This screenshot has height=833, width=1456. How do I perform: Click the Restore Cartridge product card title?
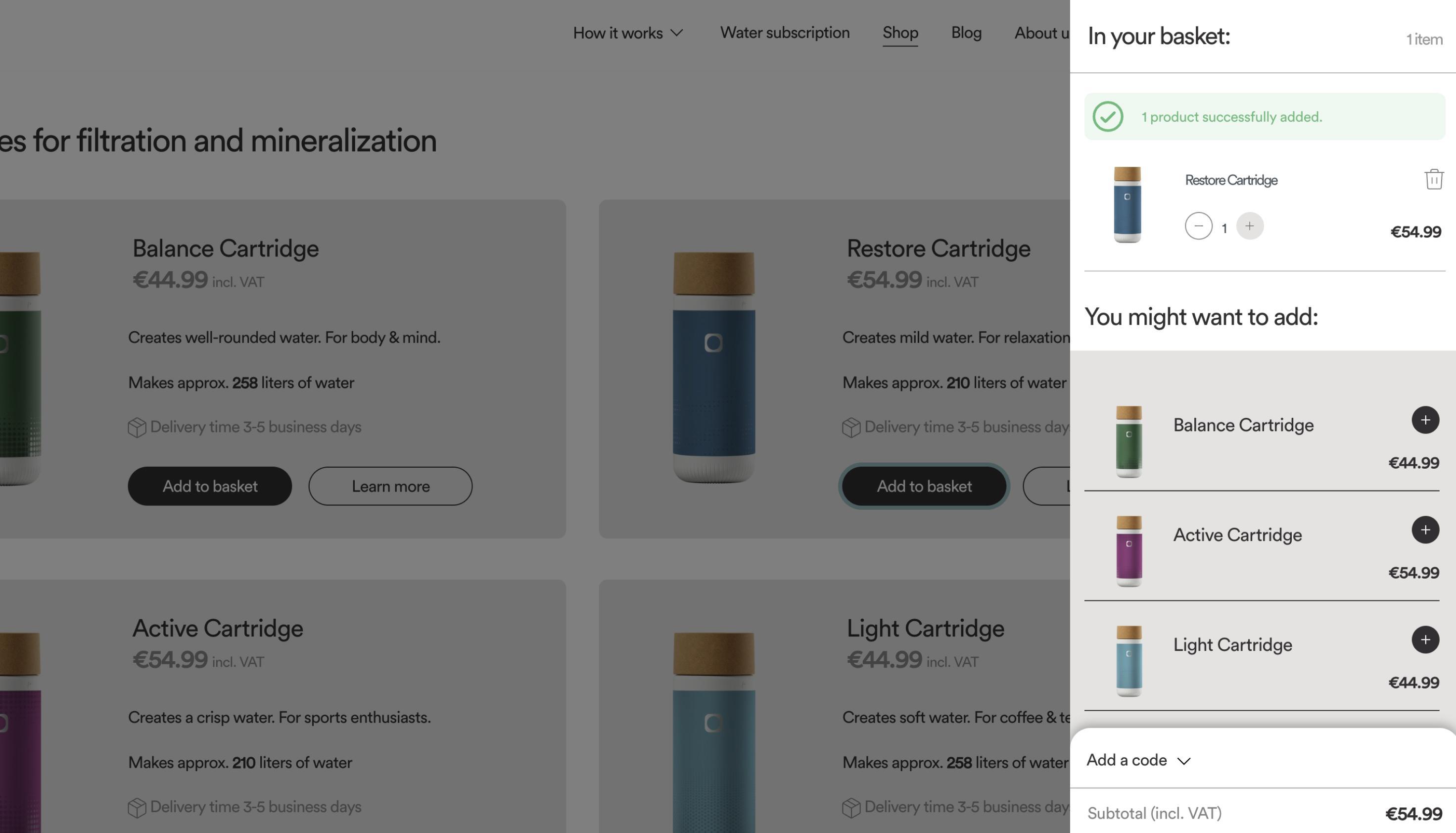[x=938, y=248]
